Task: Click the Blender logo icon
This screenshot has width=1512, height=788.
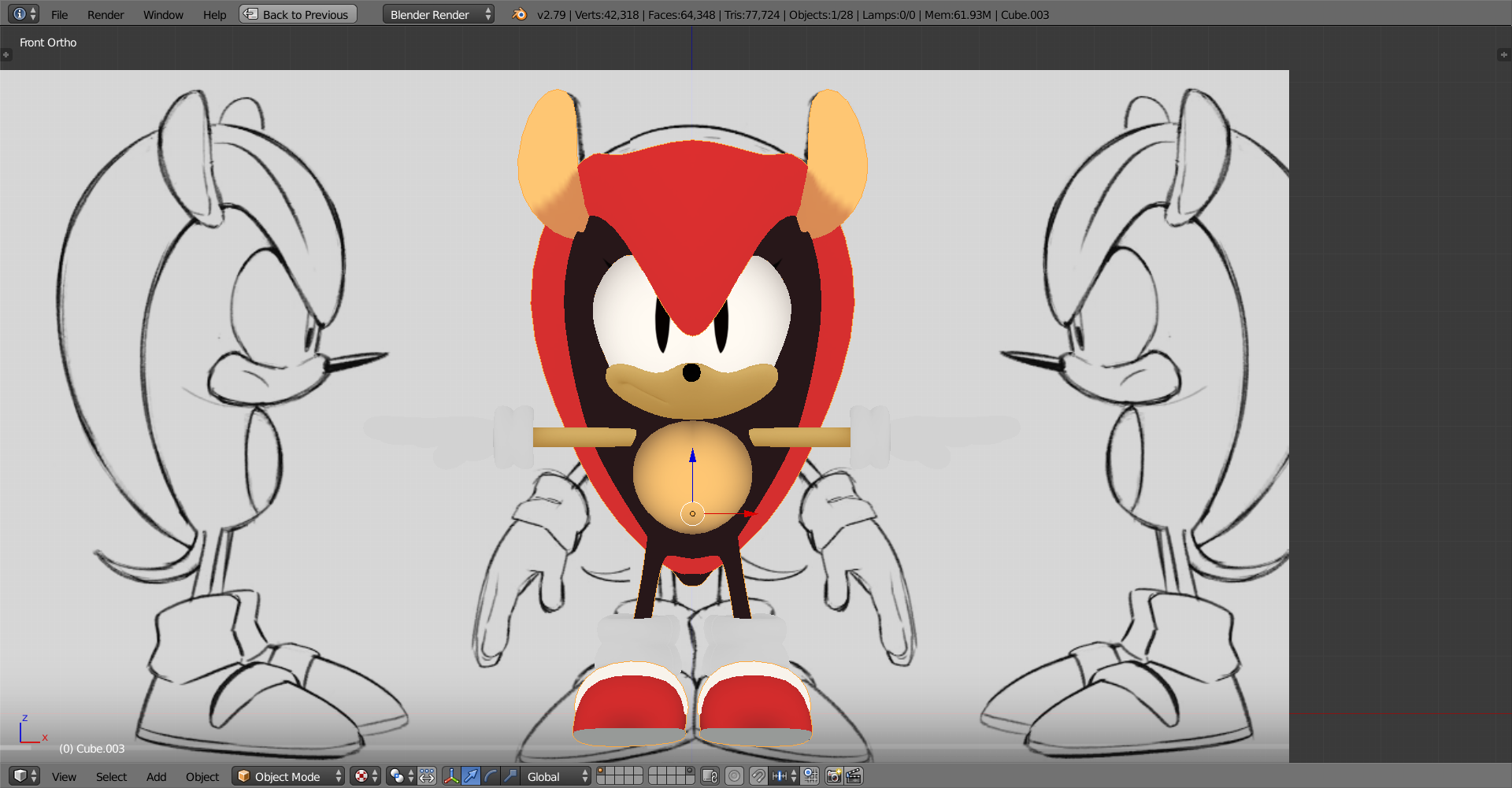Action: click(x=519, y=14)
